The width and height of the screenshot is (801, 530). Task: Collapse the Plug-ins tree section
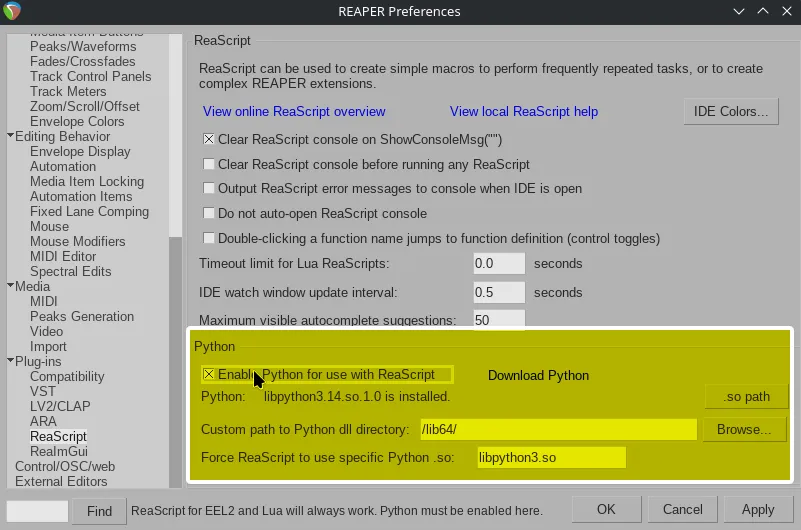pos(10,361)
